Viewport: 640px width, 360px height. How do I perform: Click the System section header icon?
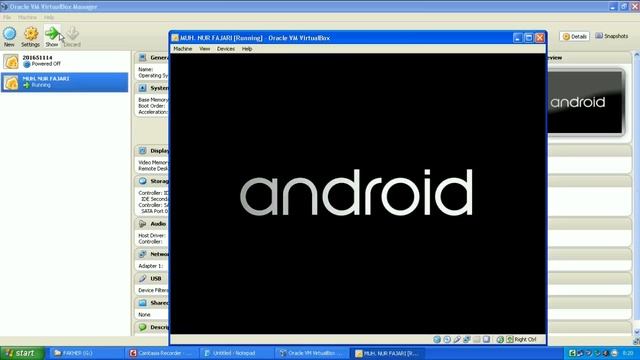(142, 88)
